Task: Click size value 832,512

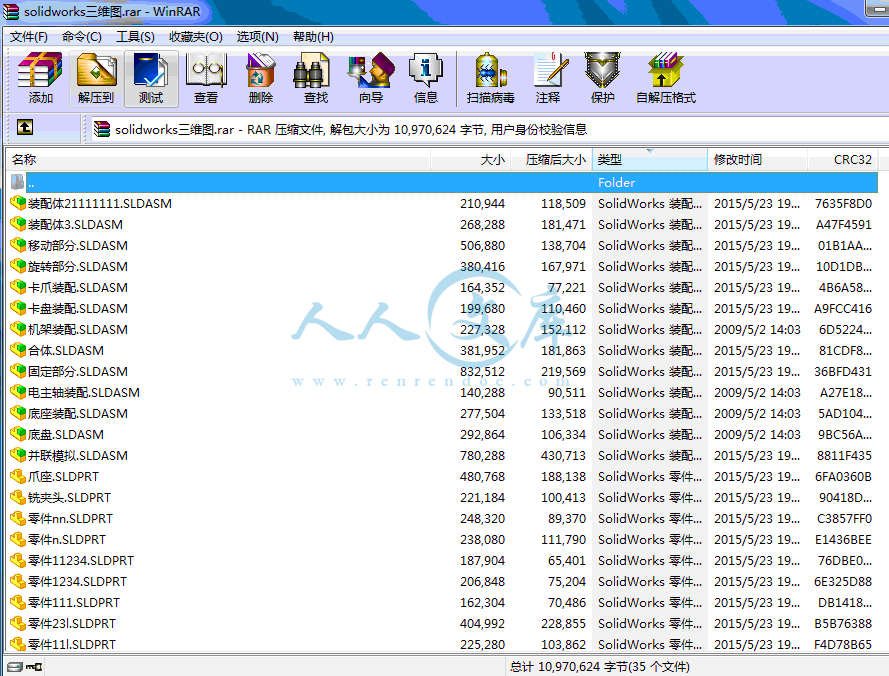Action: 482,371
